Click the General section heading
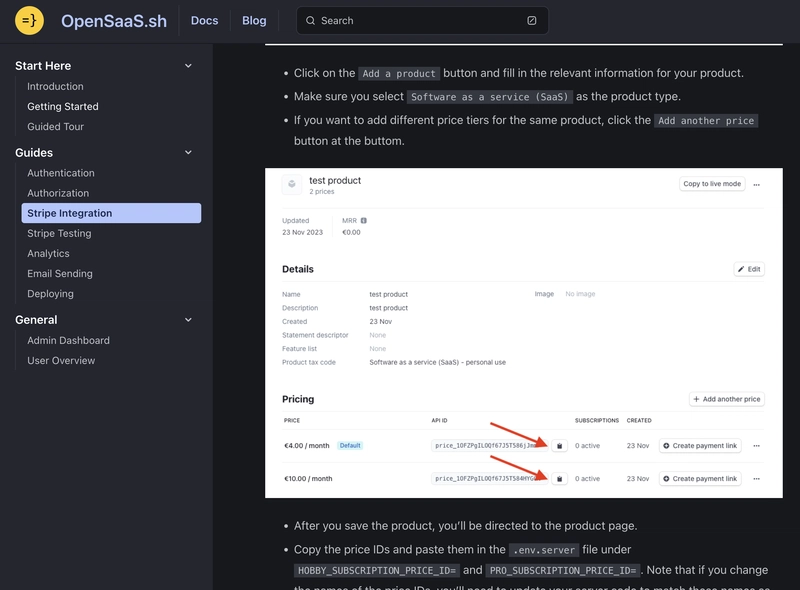Image resolution: width=800 pixels, height=590 pixels. (36, 320)
